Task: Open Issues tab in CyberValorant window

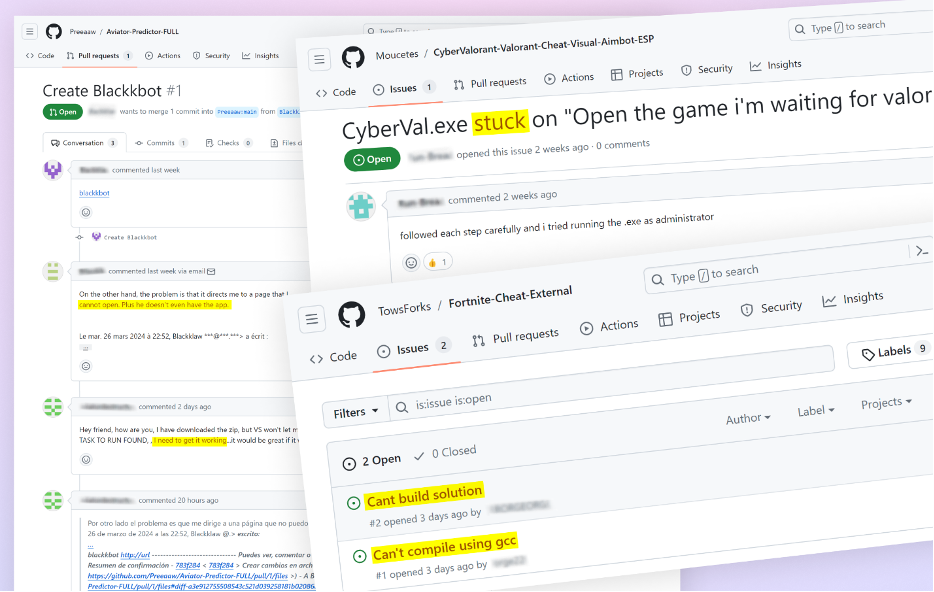Action: point(404,89)
